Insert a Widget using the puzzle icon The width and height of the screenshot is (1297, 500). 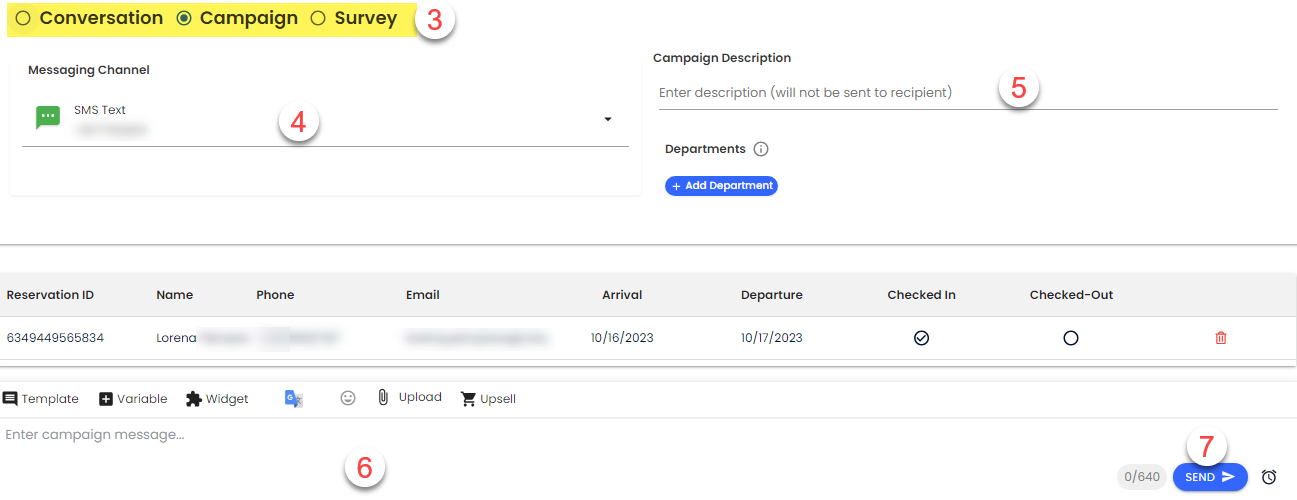[194, 398]
